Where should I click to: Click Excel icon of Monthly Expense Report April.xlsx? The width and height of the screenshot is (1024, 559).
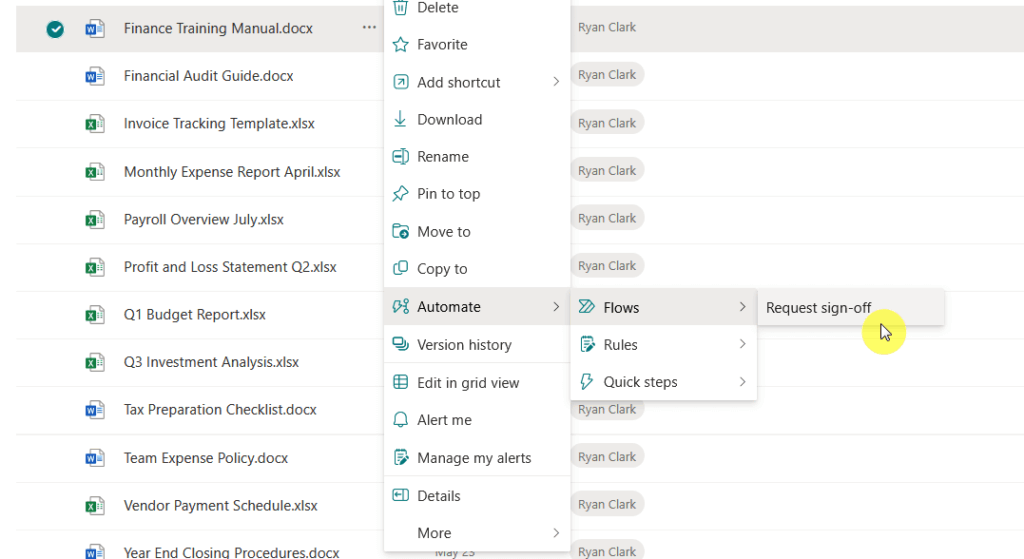[x=95, y=172]
